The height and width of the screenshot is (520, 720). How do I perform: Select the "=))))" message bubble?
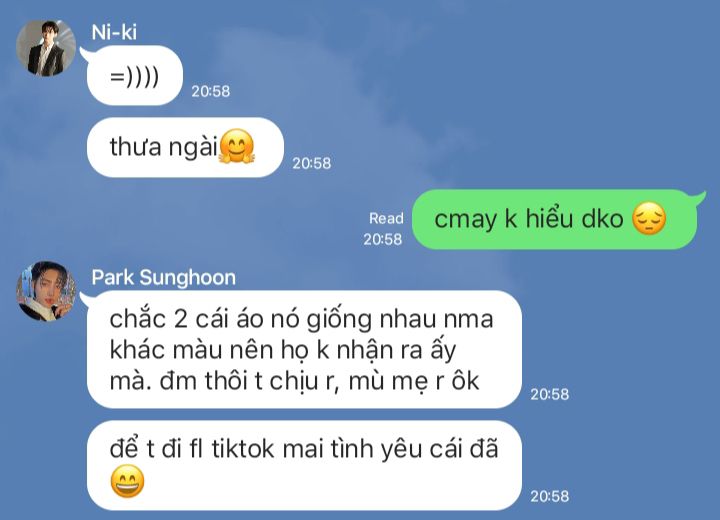tap(135, 76)
